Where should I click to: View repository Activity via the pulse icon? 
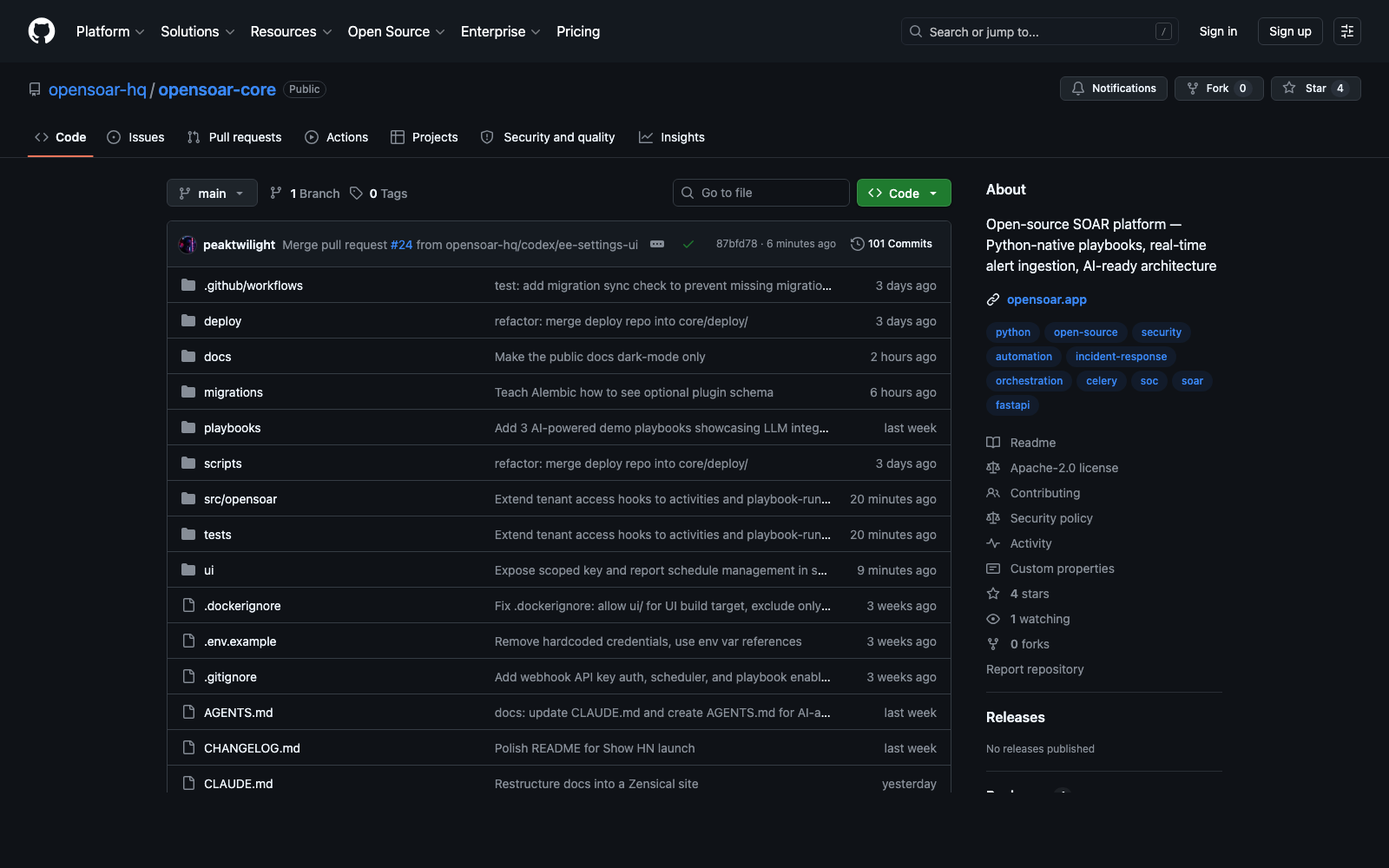pyautogui.click(x=993, y=543)
